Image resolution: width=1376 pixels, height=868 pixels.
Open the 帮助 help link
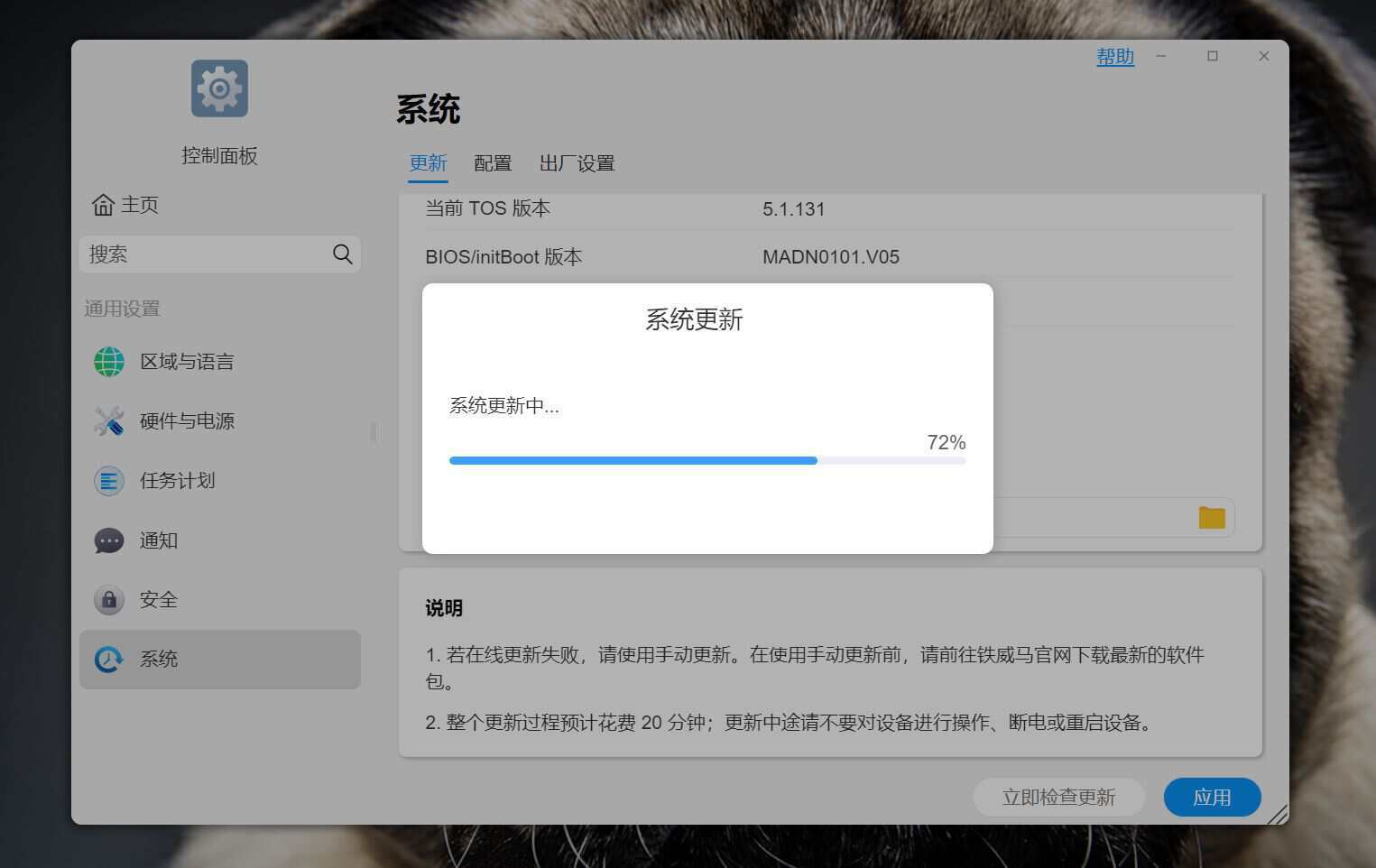(x=1115, y=57)
